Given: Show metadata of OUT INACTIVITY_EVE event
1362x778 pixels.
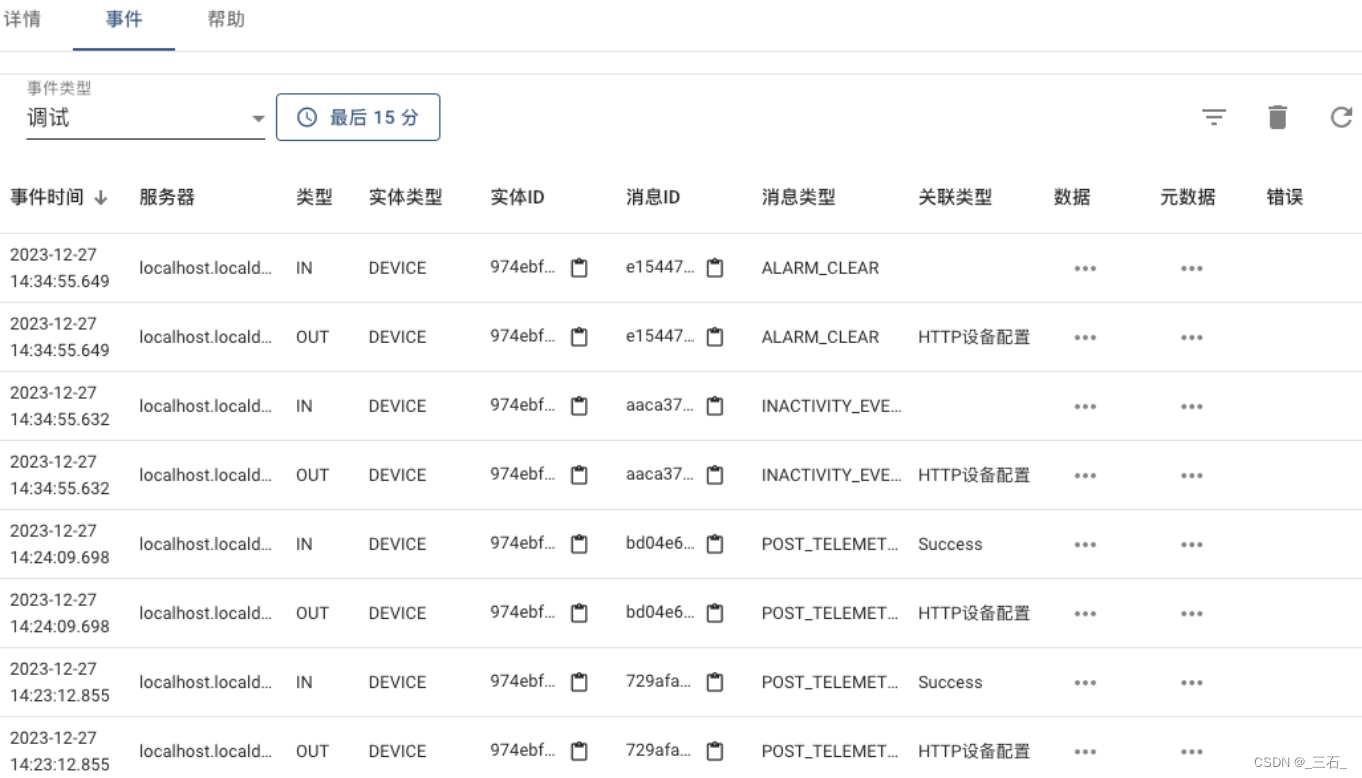Looking at the screenshot, I should click(x=1191, y=475).
